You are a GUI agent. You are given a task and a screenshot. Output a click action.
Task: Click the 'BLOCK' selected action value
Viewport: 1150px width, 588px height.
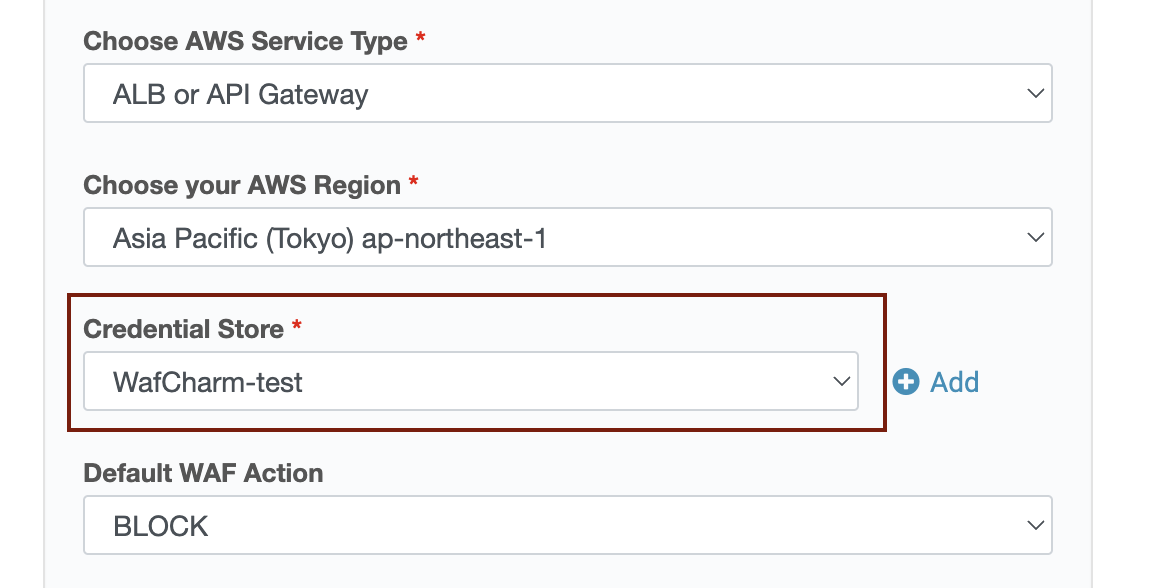[161, 526]
